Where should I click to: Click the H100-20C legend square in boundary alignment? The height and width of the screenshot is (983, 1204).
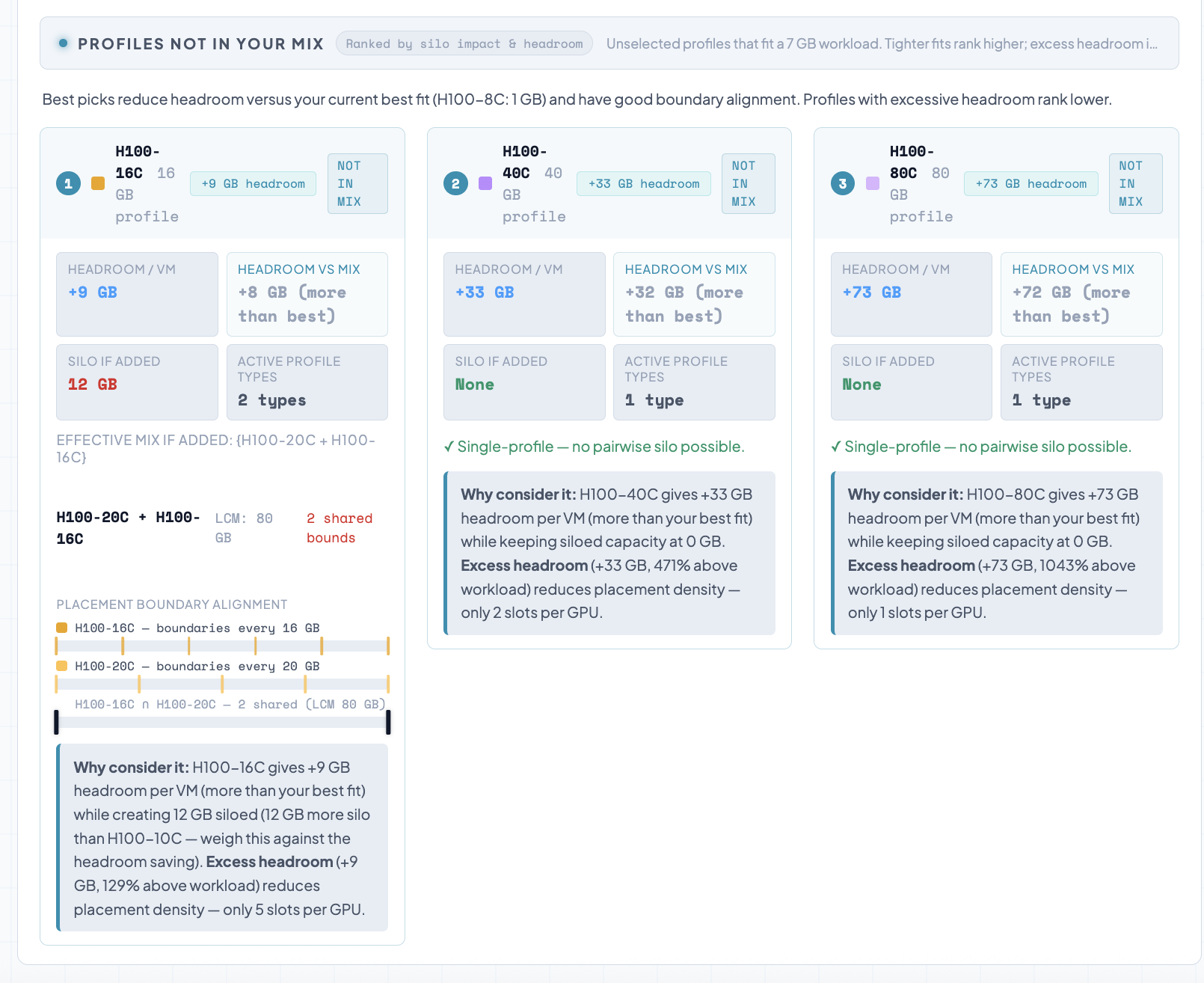point(62,666)
